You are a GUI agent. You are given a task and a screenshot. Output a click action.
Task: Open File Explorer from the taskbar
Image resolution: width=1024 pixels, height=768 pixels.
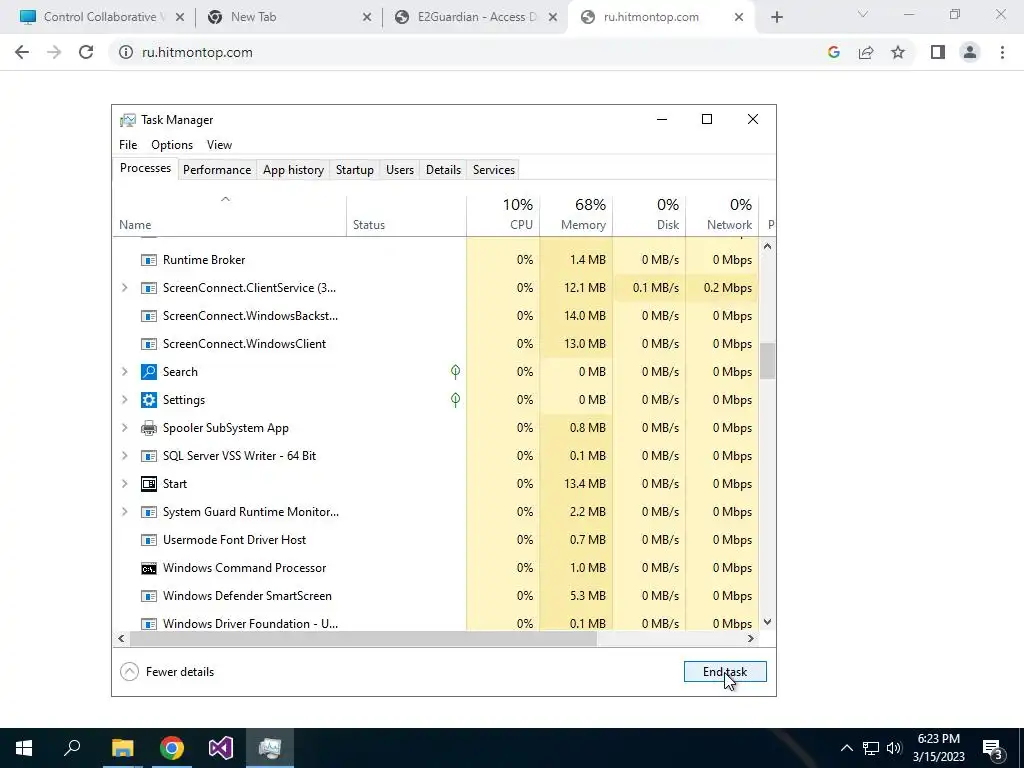122,748
